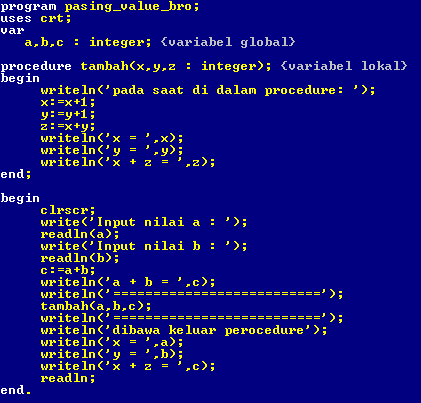421x403 pixels.
Task: Place cursor on the uses crt line
Action: coord(36,18)
